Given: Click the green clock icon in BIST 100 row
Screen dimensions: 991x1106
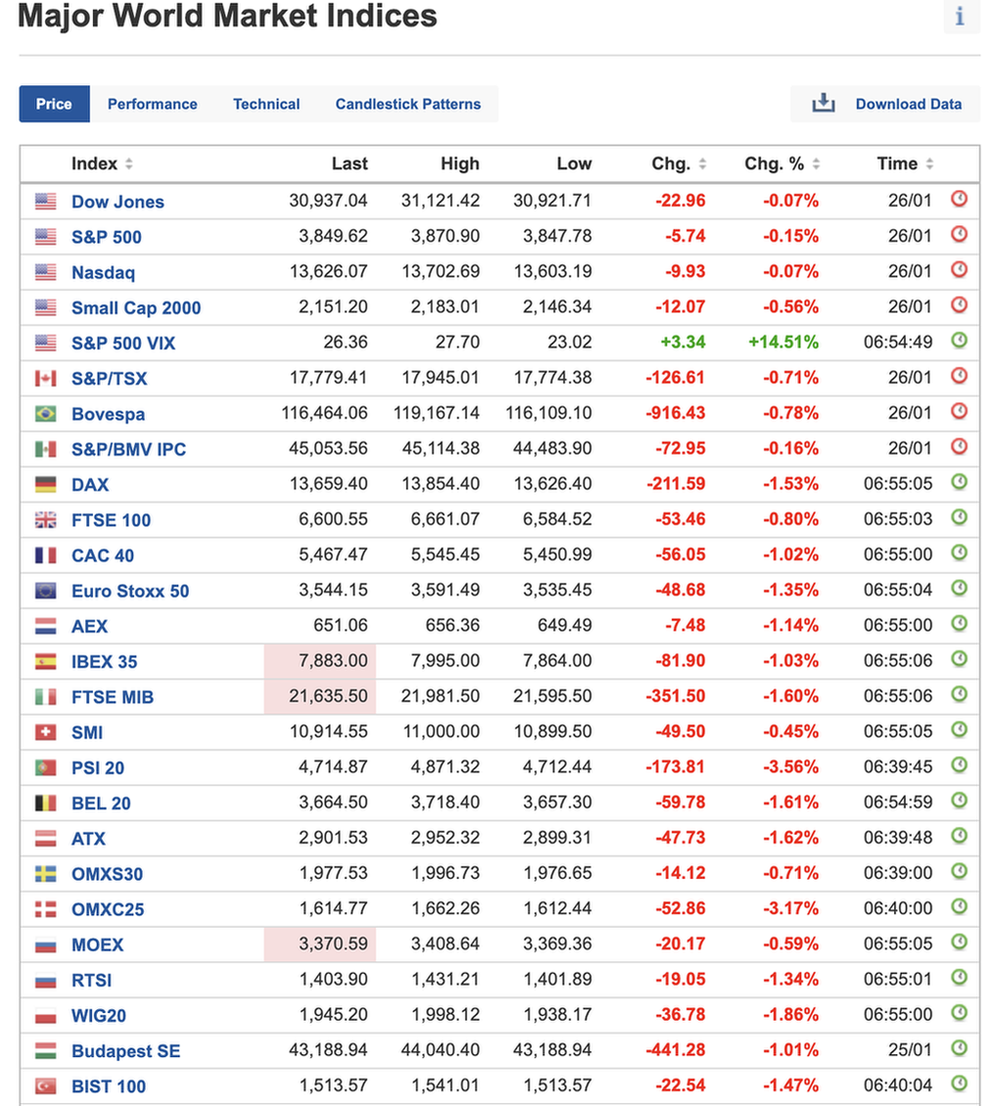Looking at the screenshot, I should (x=959, y=1084).
